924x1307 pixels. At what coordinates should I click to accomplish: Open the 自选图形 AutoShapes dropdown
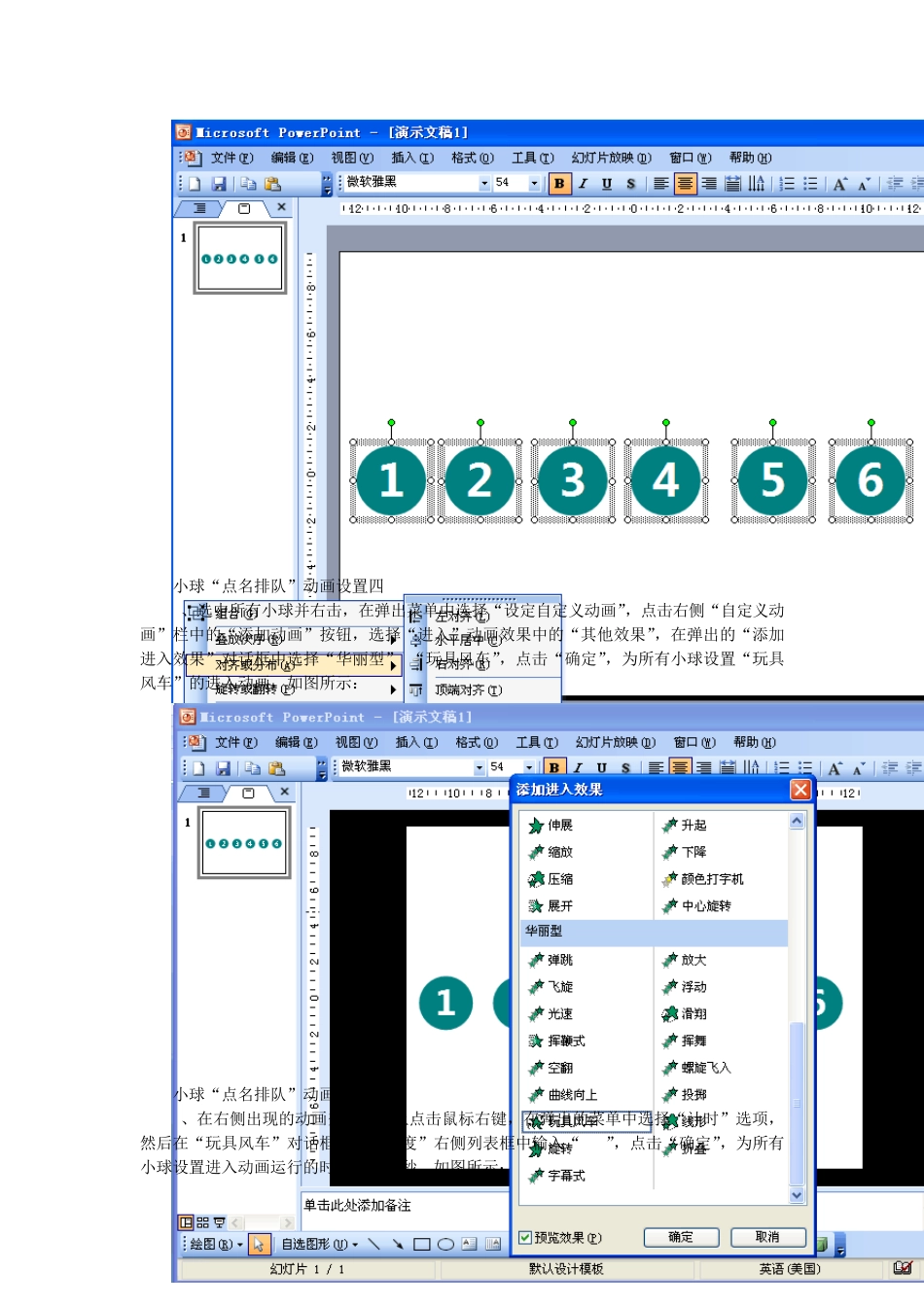[x=319, y=1244]
